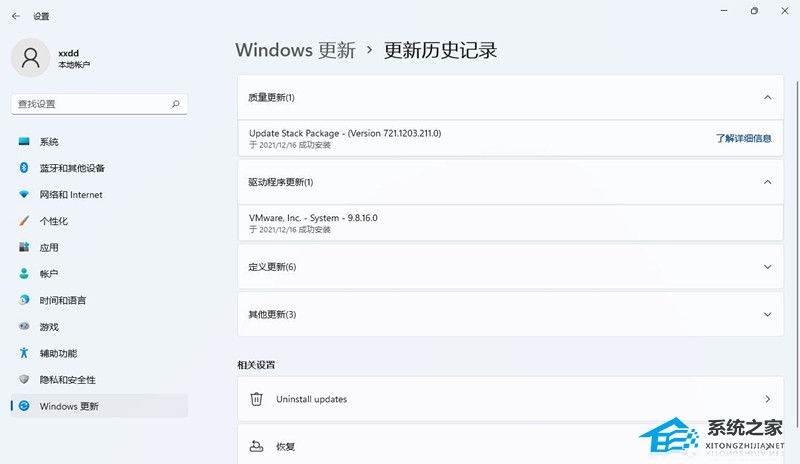Expand the 其他更新(3) section
800x464 pixels.
(x=767, y=314)
